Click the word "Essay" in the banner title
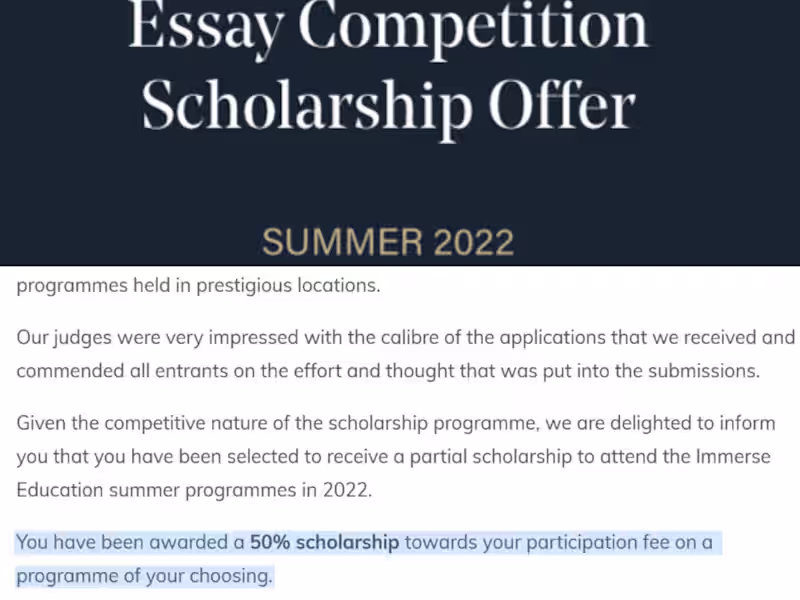The height and width of the screenshot is (600, 800). [205, 28]
